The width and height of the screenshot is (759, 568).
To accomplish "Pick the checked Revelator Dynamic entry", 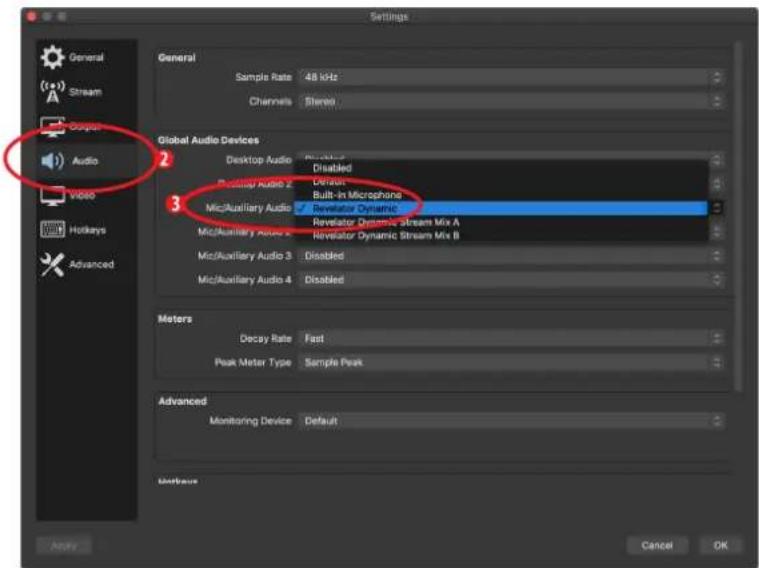I will 501,209.
